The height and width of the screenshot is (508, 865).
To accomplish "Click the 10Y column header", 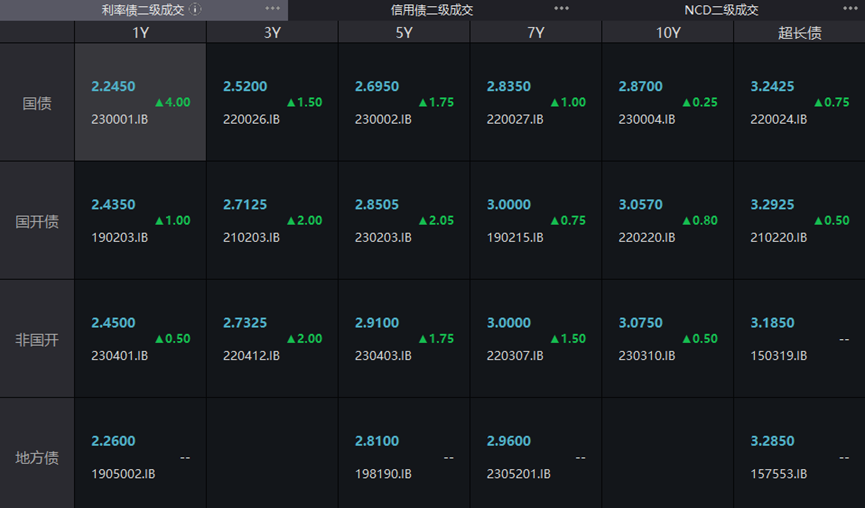I will tap(668, 33).
